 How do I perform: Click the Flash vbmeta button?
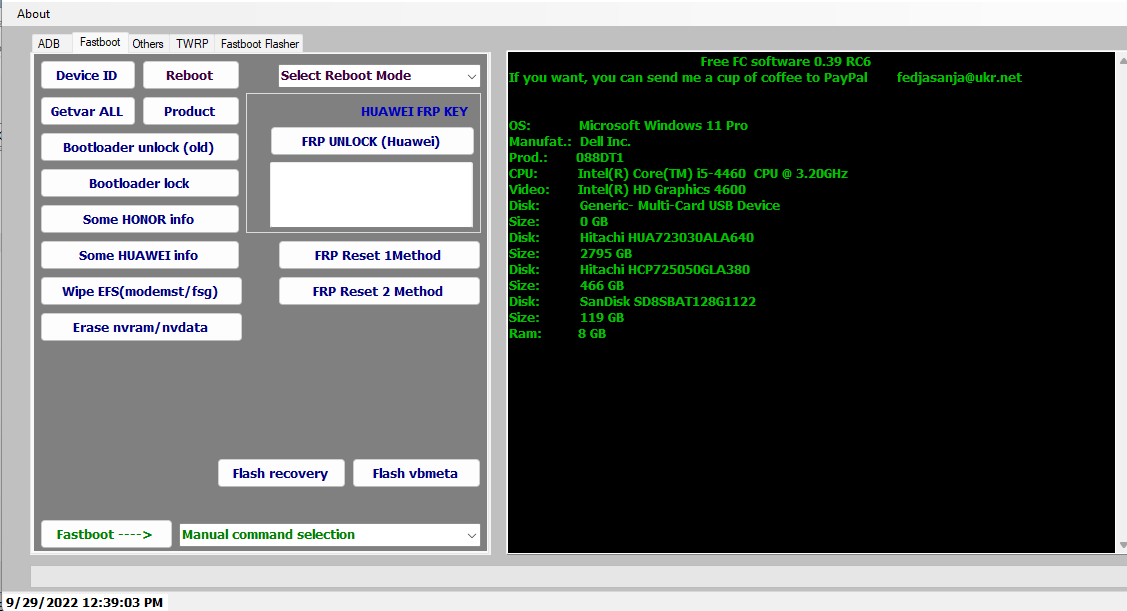416,473
